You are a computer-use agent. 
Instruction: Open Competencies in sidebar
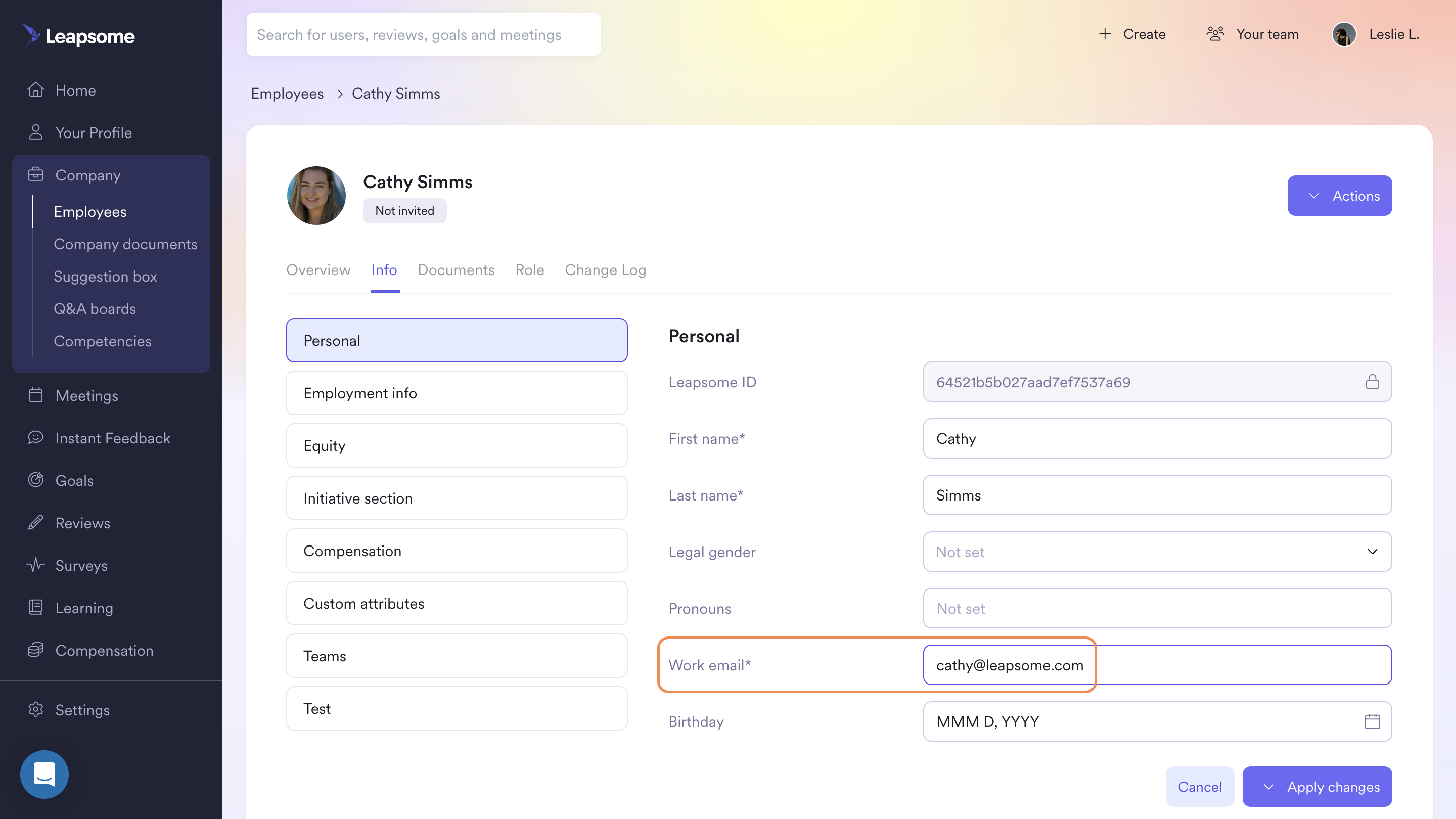102,341
